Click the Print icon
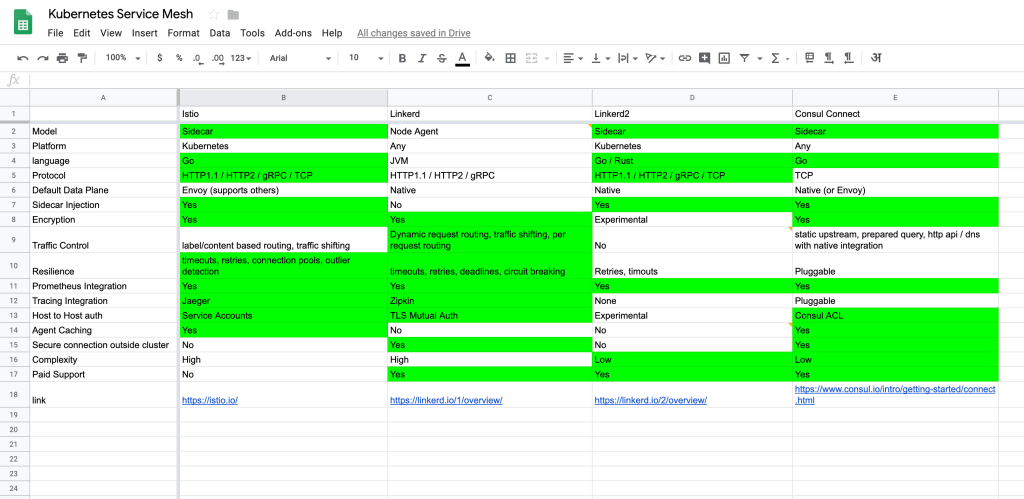The height and width of the screenshot is (499, 1024). tap(62, 58)
